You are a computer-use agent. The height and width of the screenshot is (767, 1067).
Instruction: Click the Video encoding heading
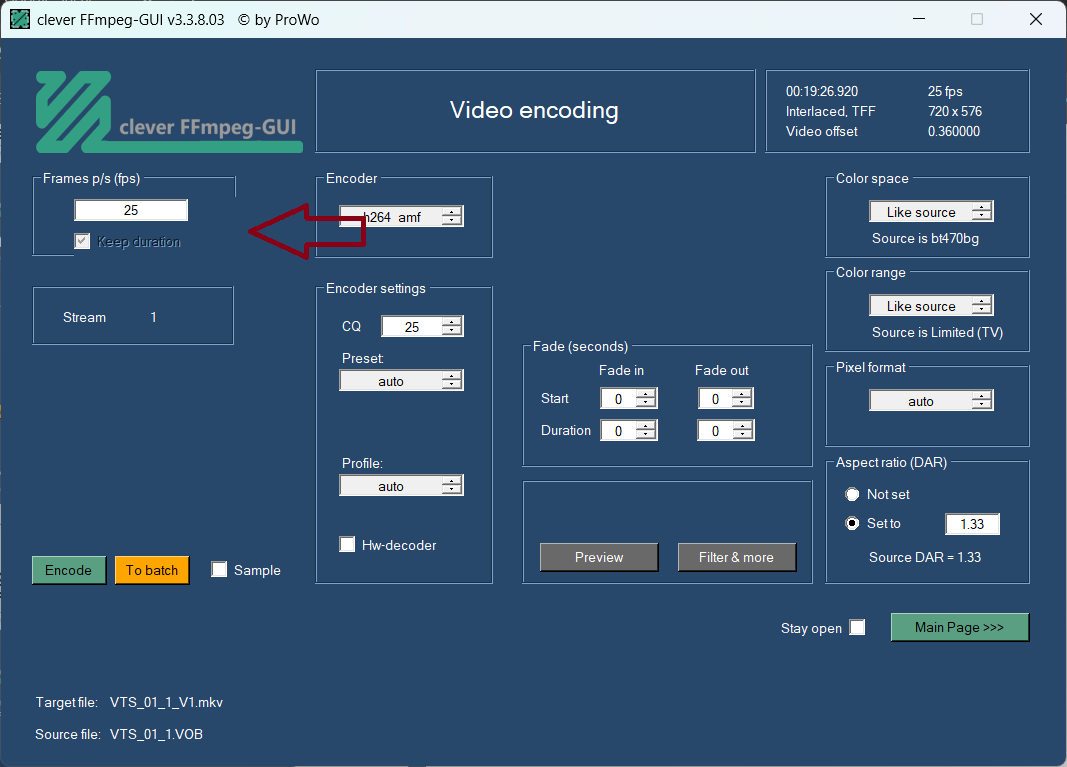coord(534,110)
